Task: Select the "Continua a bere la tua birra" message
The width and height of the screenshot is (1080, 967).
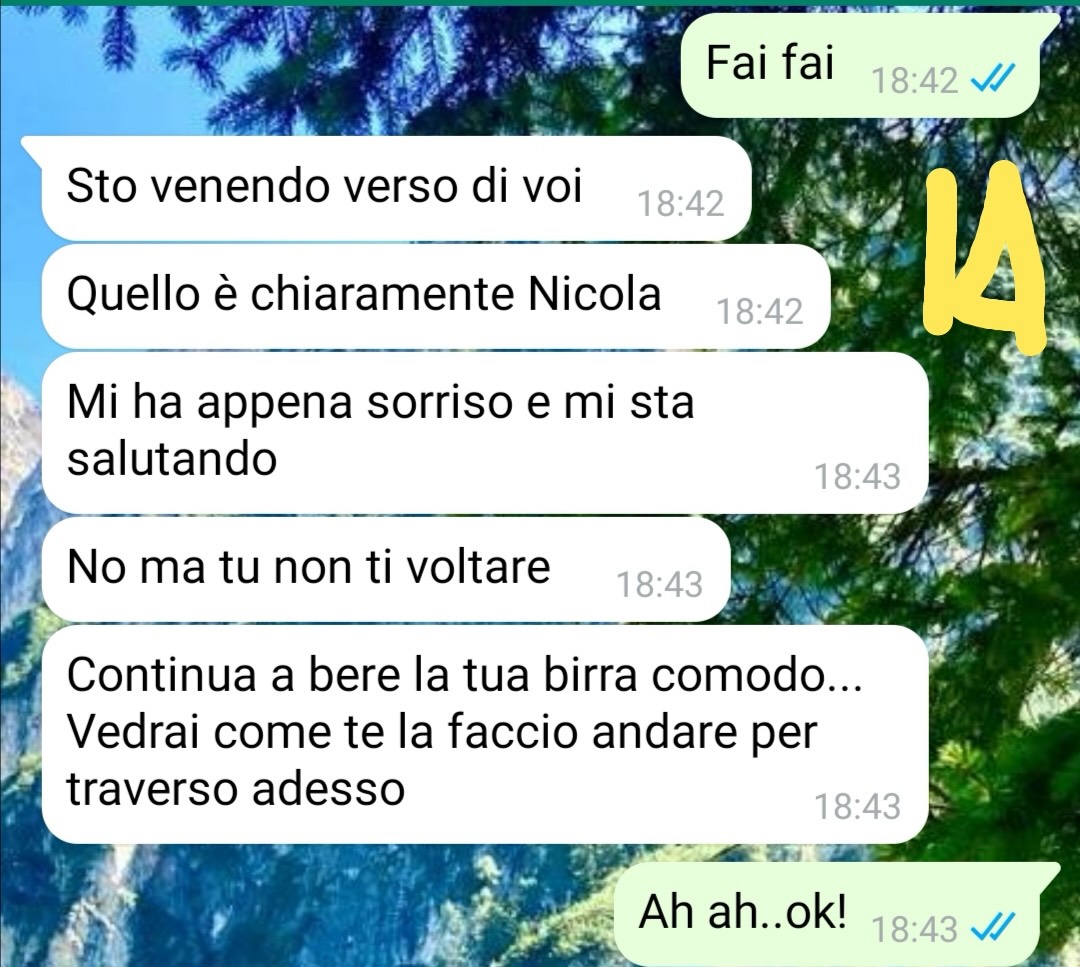Action: (485, 734)
